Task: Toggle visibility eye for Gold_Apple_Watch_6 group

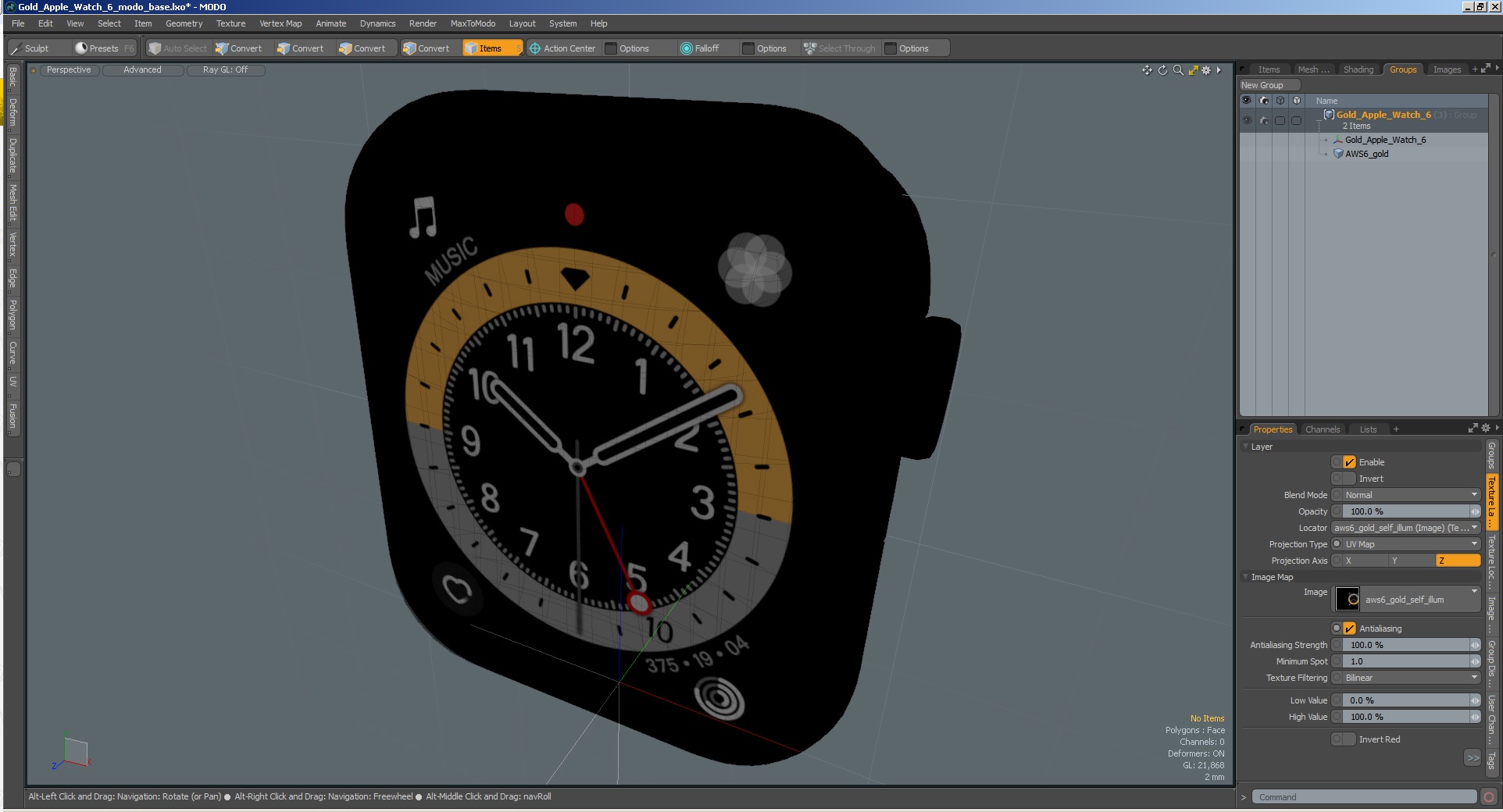Action: 1246,120
